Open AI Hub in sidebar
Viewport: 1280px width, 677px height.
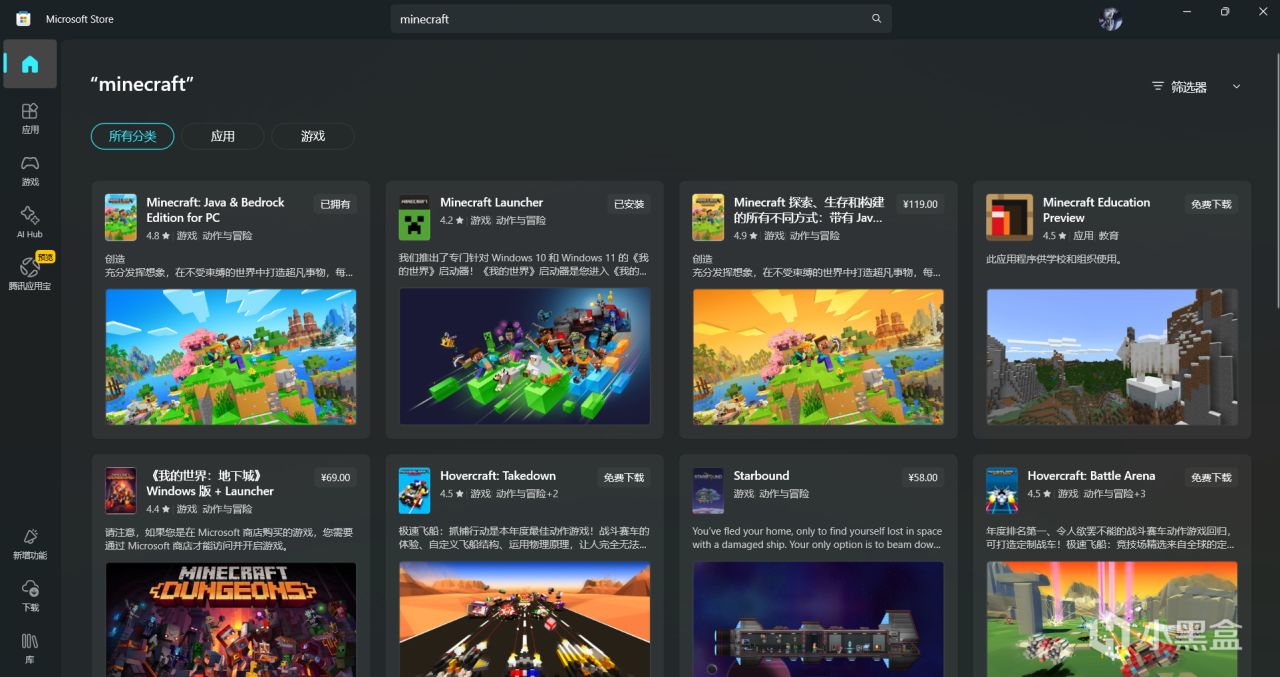point(30,221)
